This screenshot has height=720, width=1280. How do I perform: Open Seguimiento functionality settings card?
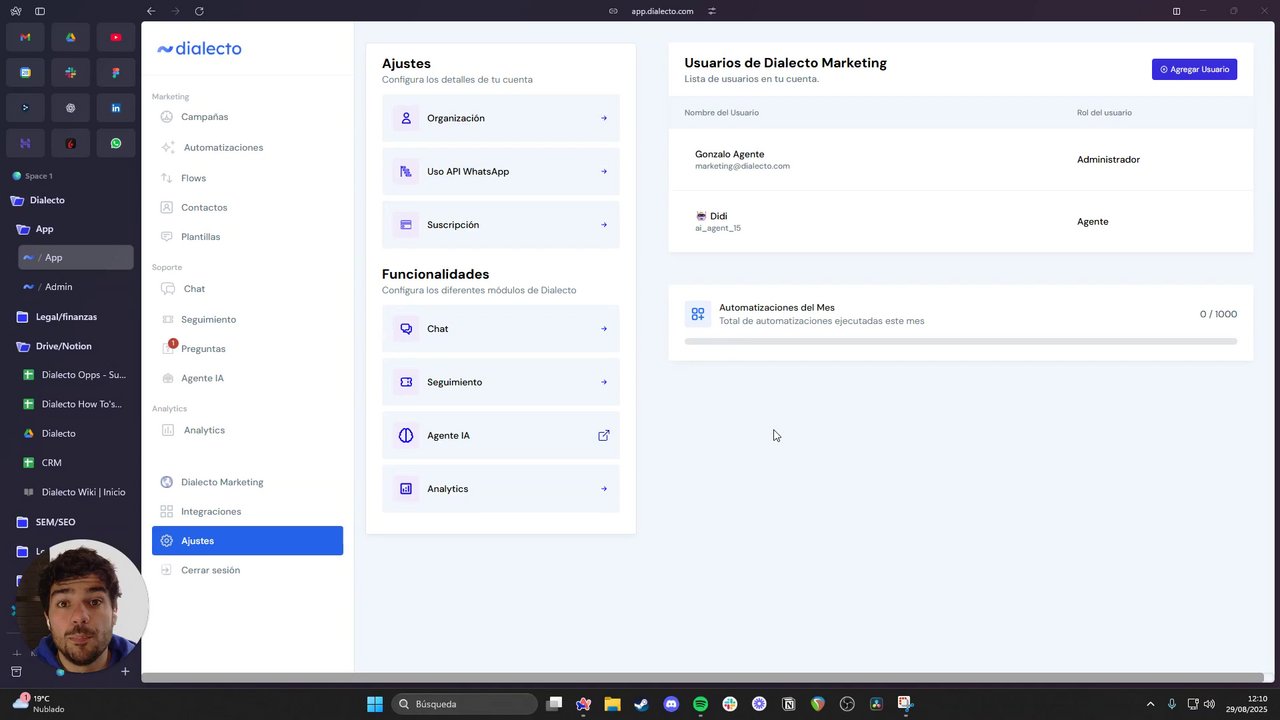(x=501, y=382)
